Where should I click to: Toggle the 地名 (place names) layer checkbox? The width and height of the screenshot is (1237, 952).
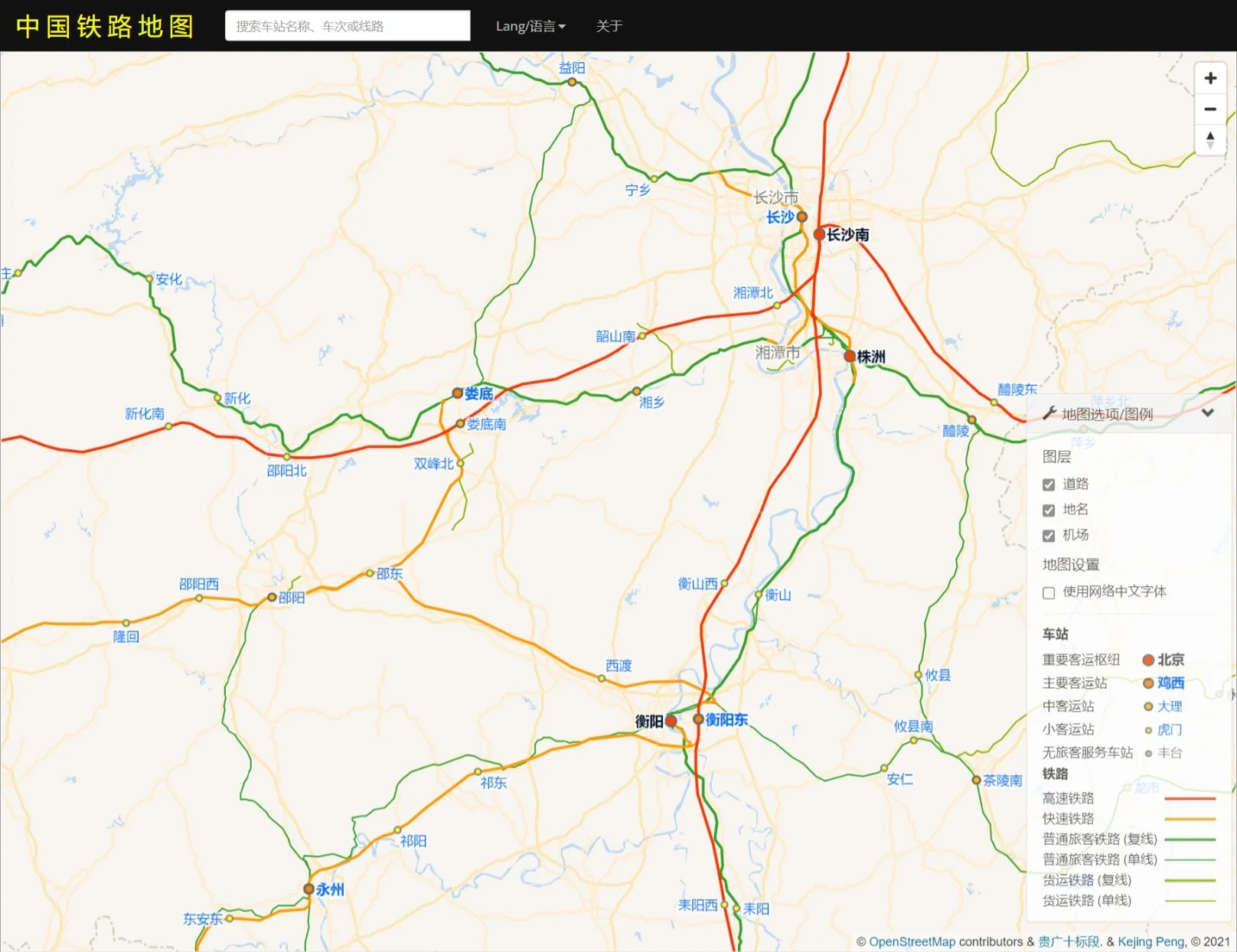point(1049,510)
